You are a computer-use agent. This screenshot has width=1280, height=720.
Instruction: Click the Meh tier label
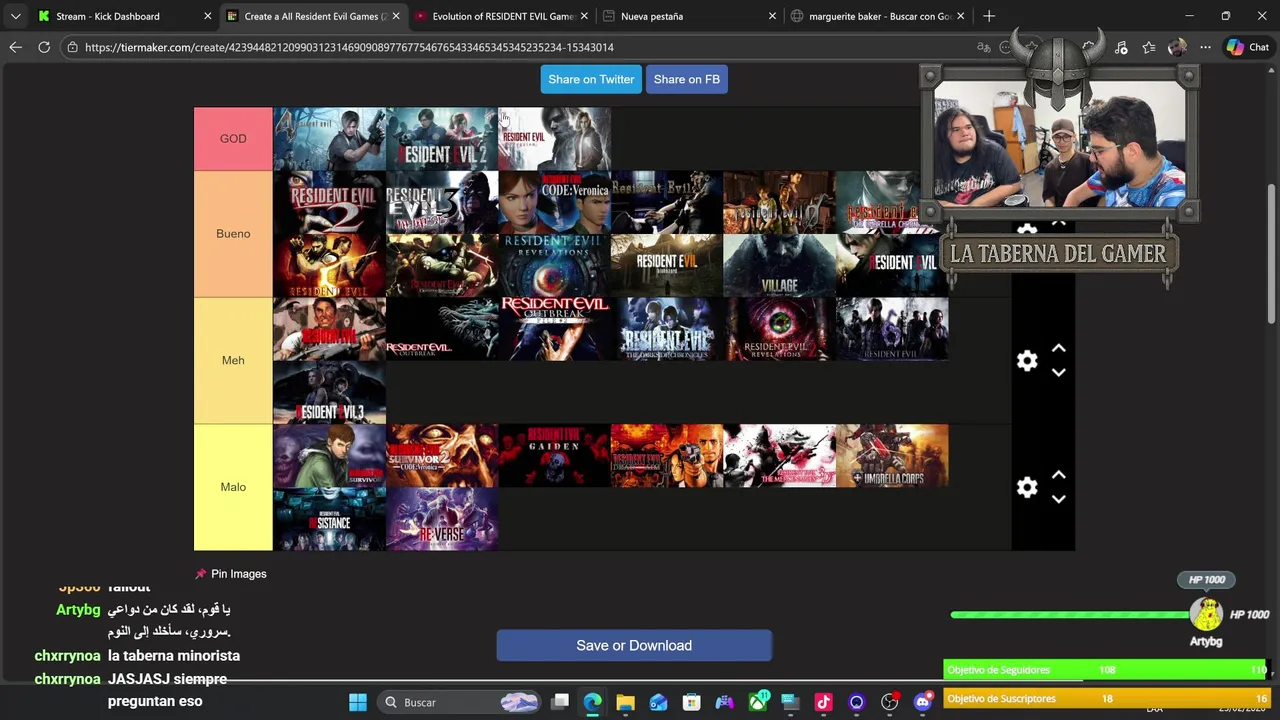[x=233, y=360]
